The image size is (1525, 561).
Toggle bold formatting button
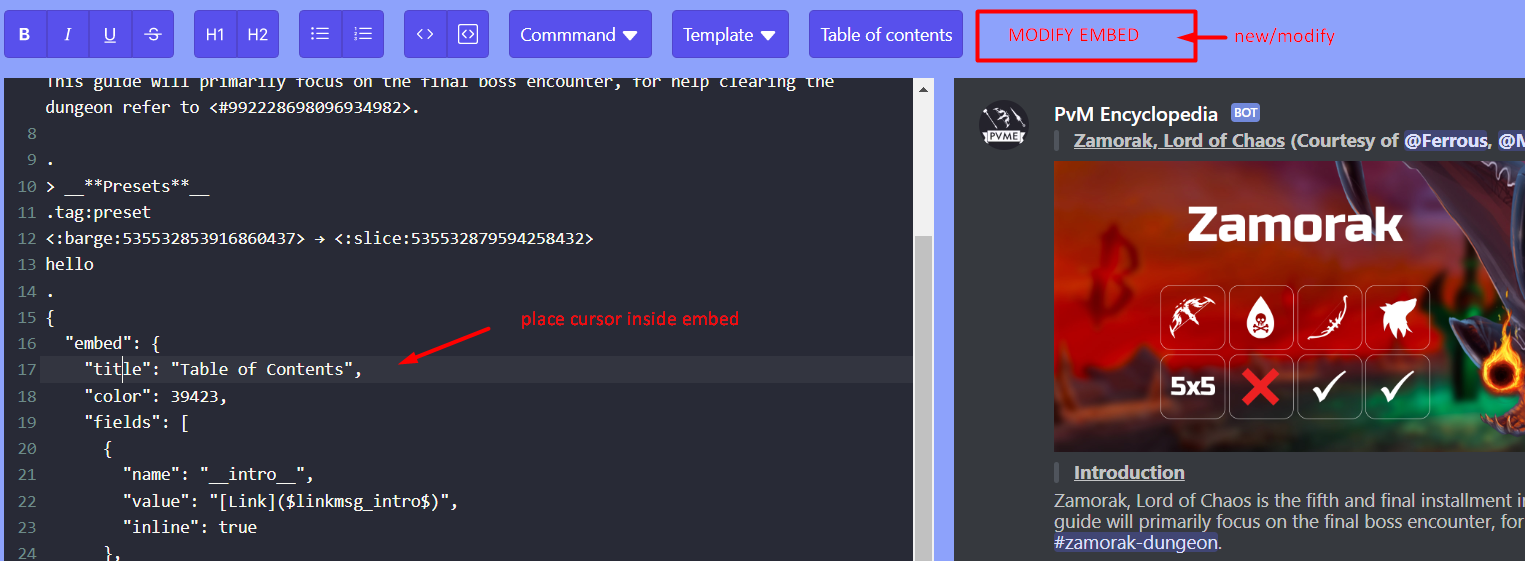point(25,34)
